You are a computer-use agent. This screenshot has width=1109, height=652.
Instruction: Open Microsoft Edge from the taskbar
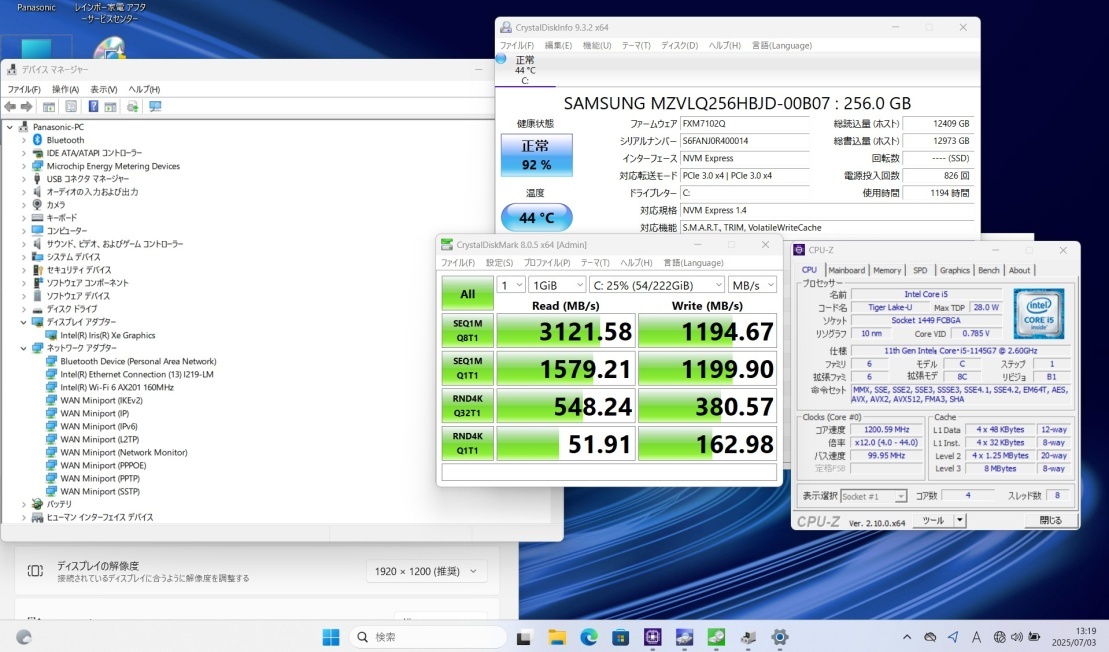588,637
